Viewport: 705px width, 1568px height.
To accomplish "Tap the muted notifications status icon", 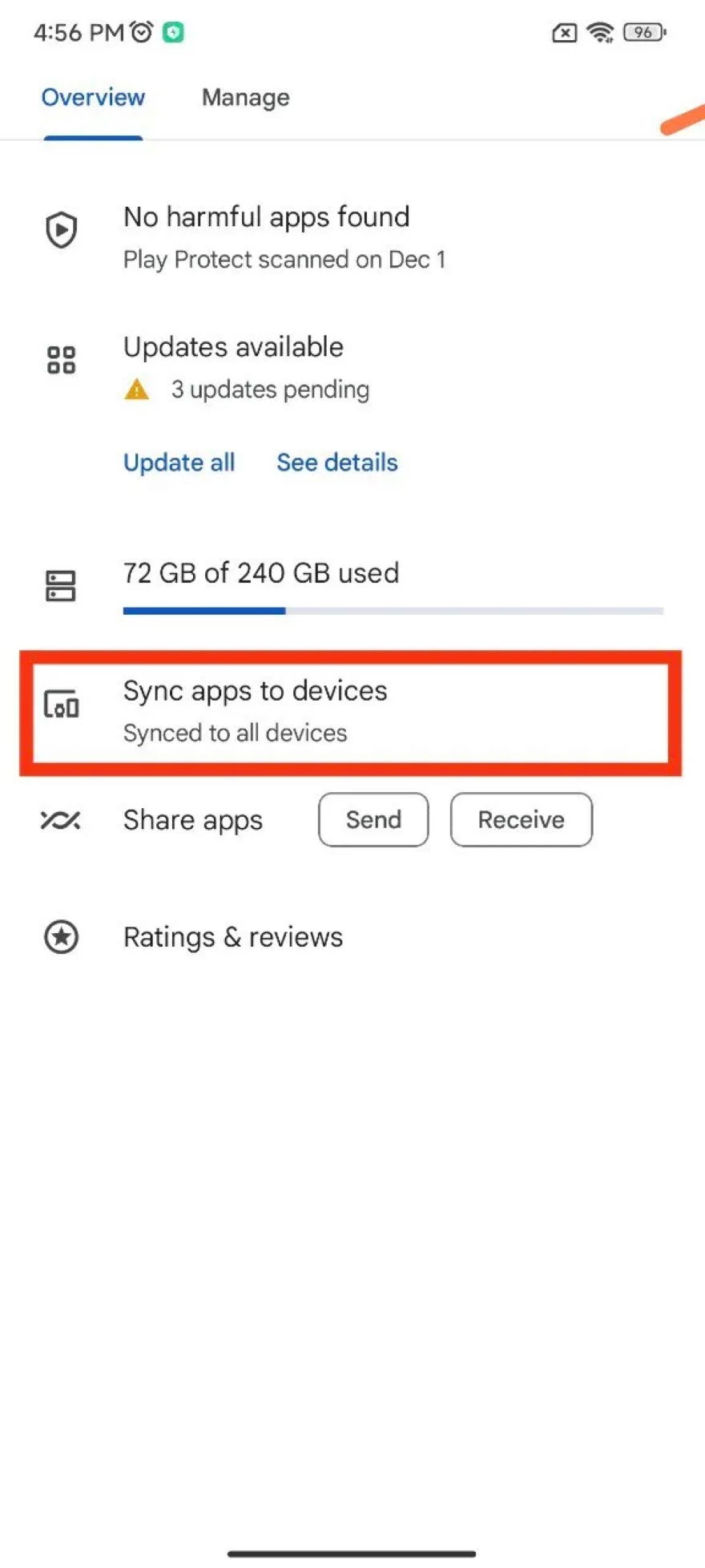I will point(563,33).
